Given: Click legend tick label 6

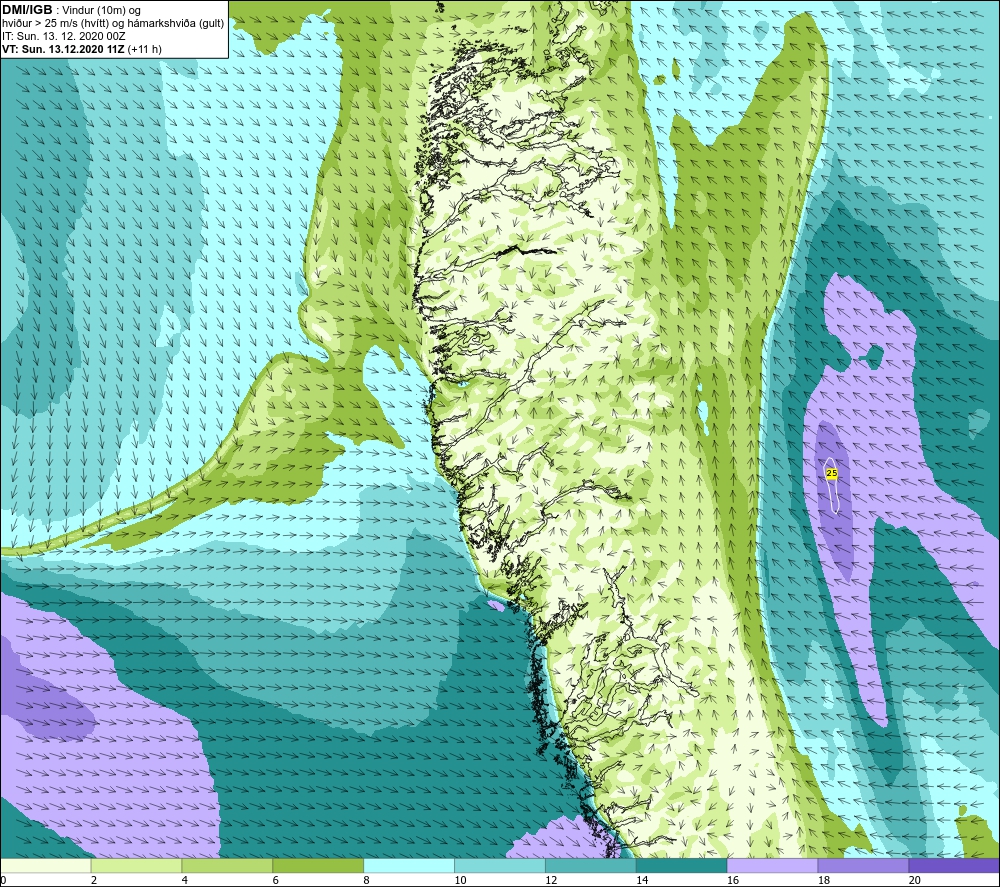Looking at the screenshot, I should 276,880.
